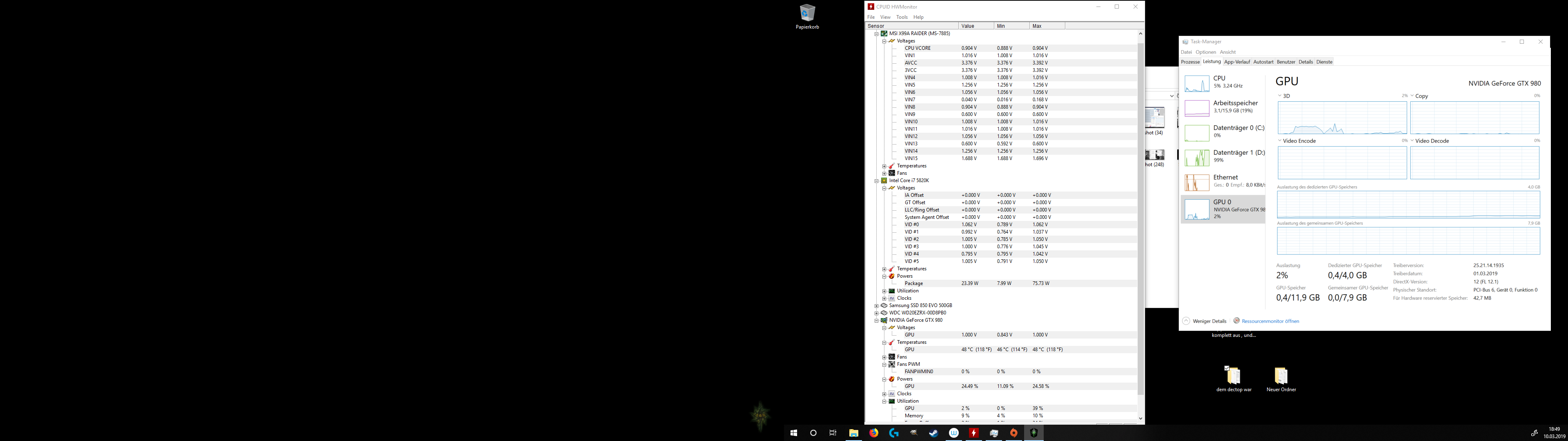Screen dimensions: 1568x441
Task: Expand Temperatures under Intel Core i7 5820K
Action: 884,269
